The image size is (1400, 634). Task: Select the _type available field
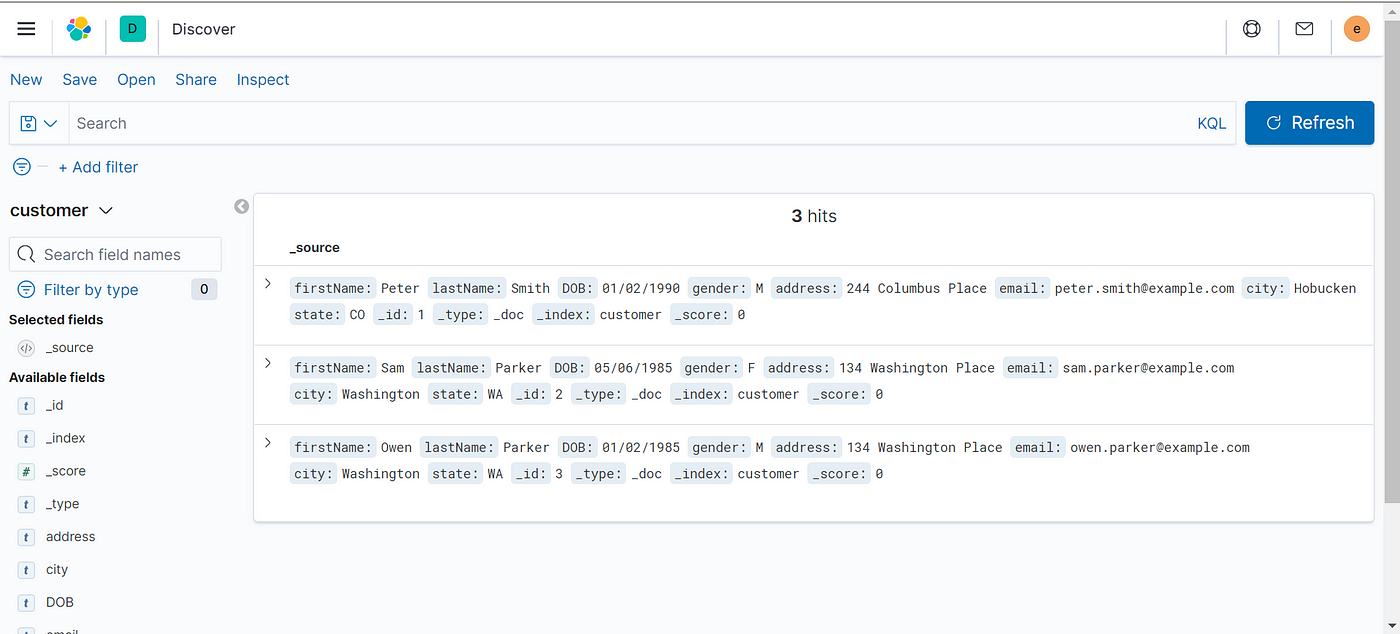[62, 504]
